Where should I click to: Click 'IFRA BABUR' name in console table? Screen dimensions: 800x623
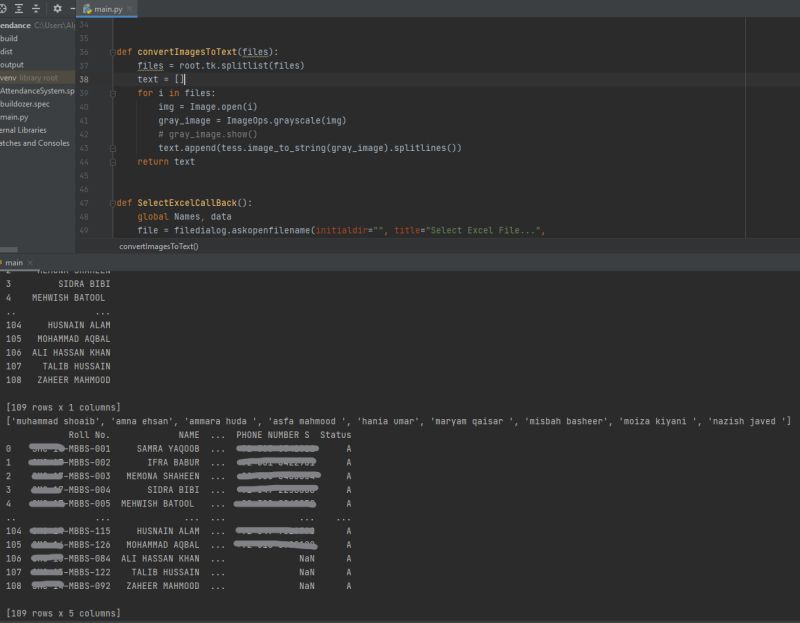pyautogui.click(x=173, y=463)
